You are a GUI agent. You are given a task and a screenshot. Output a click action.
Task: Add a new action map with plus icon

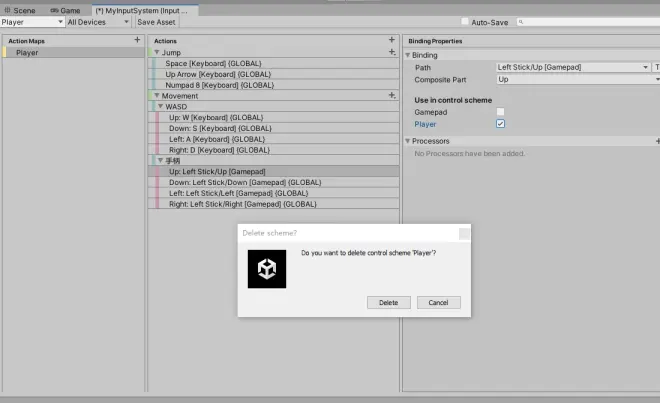(x=137, y=40)
